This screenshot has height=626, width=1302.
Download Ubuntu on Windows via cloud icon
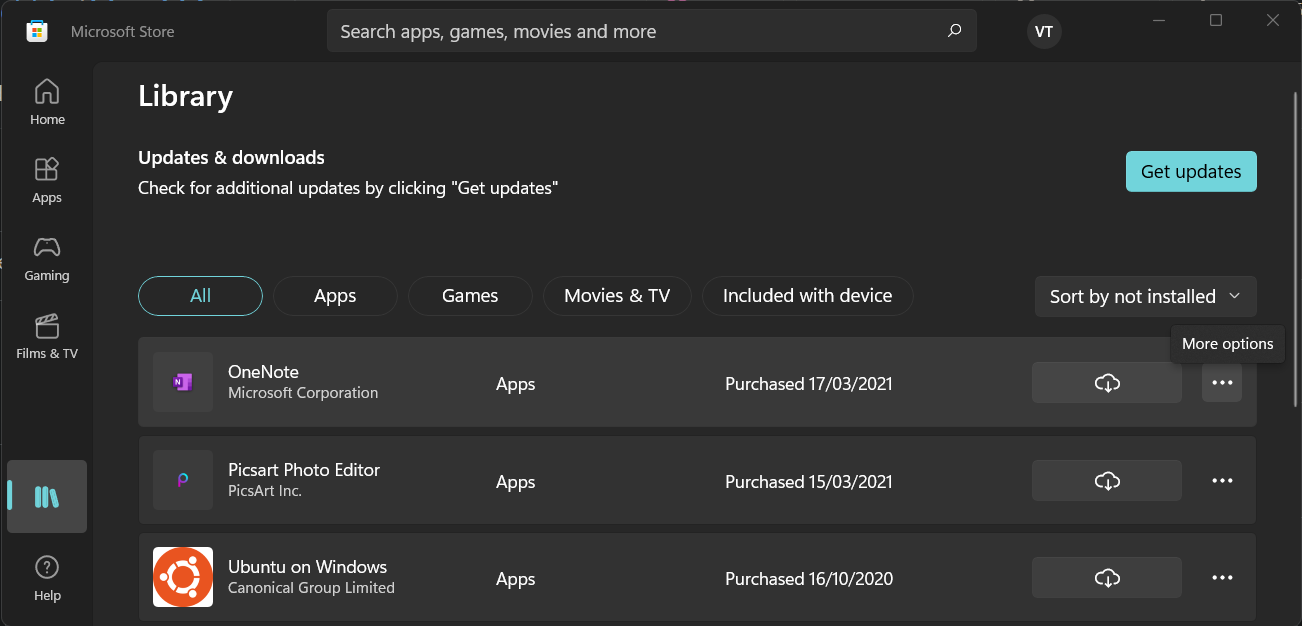click(1106, 577)
